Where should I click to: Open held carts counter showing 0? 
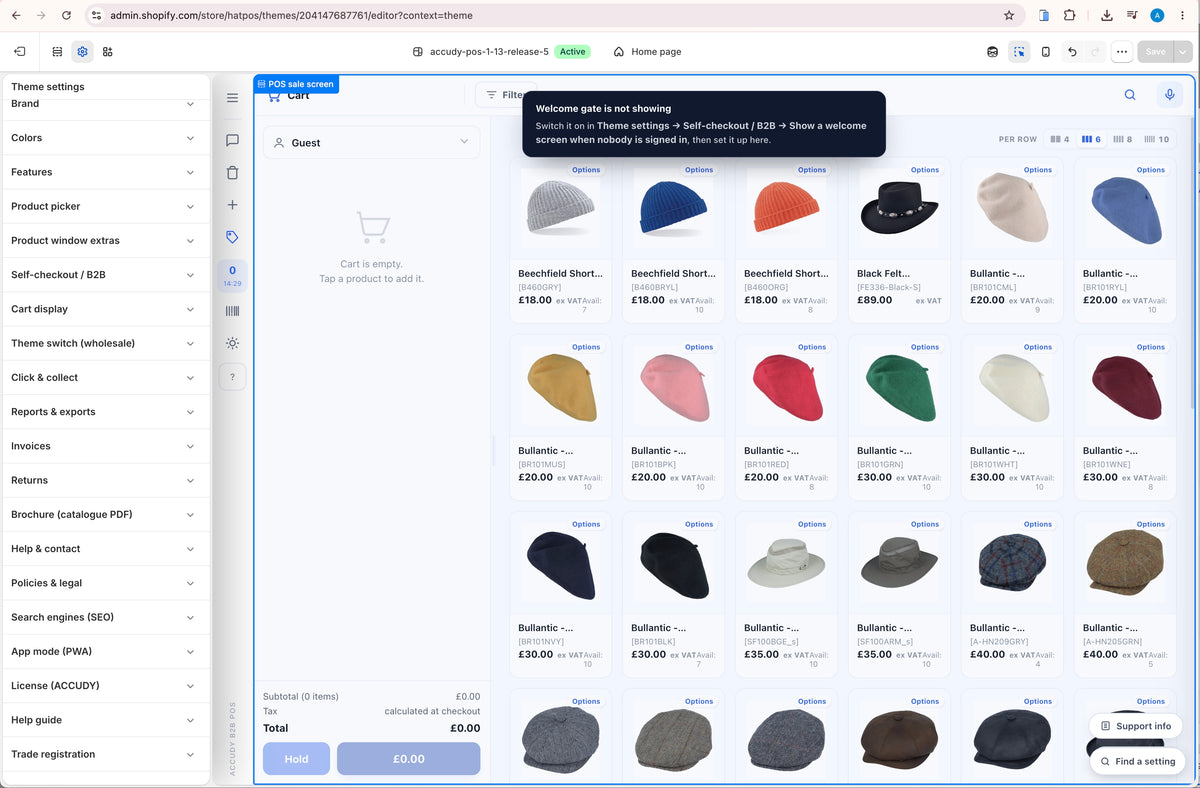[232, 276]
